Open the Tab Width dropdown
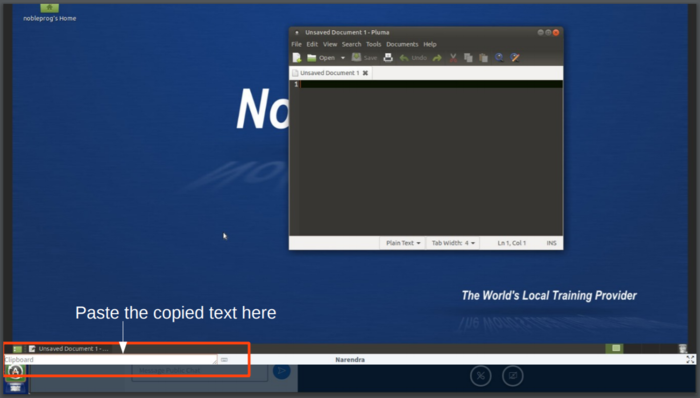This screenshot has width=700, height=398. tap(453, 243)
